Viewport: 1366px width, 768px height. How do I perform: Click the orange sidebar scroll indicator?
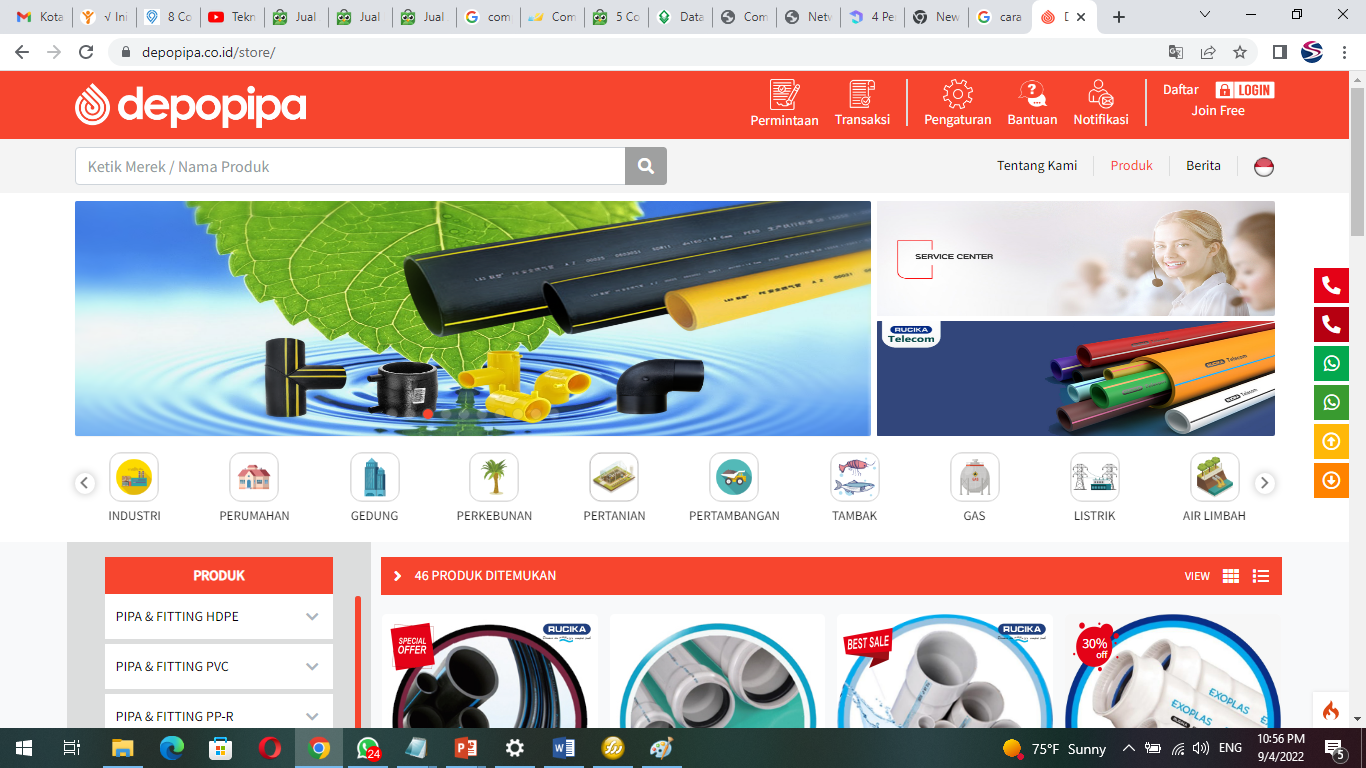[x=358, y=662]
